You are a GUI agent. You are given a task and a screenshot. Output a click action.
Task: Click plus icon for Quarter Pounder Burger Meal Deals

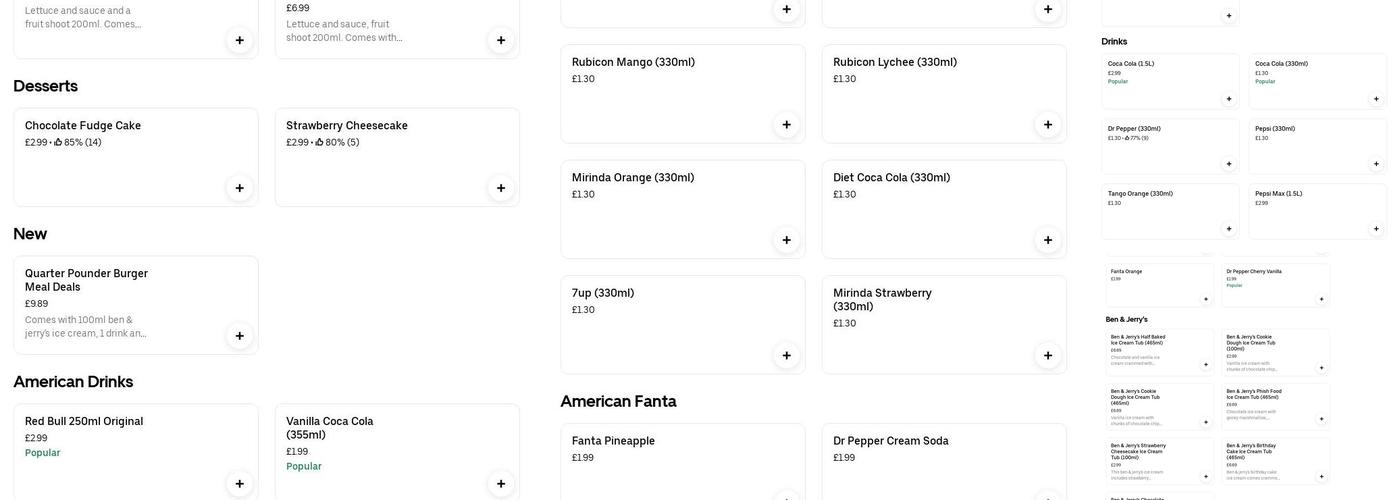coord(239,336)
